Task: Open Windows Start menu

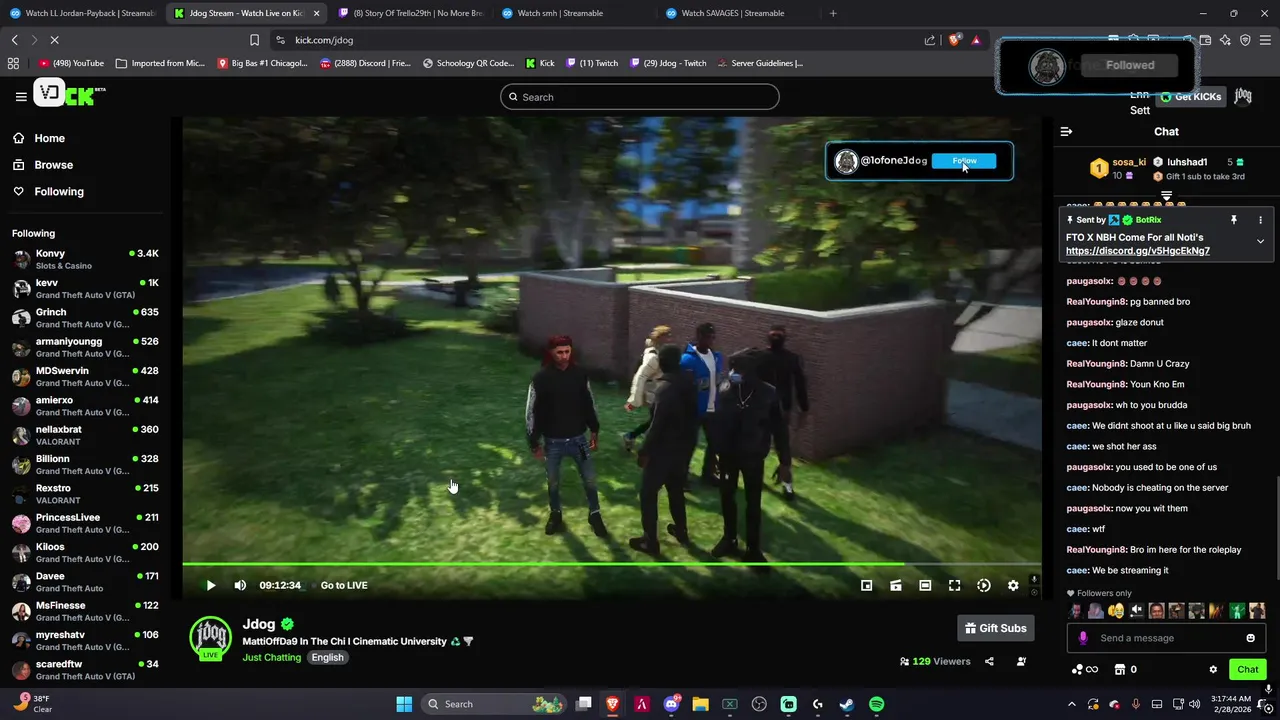Action: click(404, 704)
